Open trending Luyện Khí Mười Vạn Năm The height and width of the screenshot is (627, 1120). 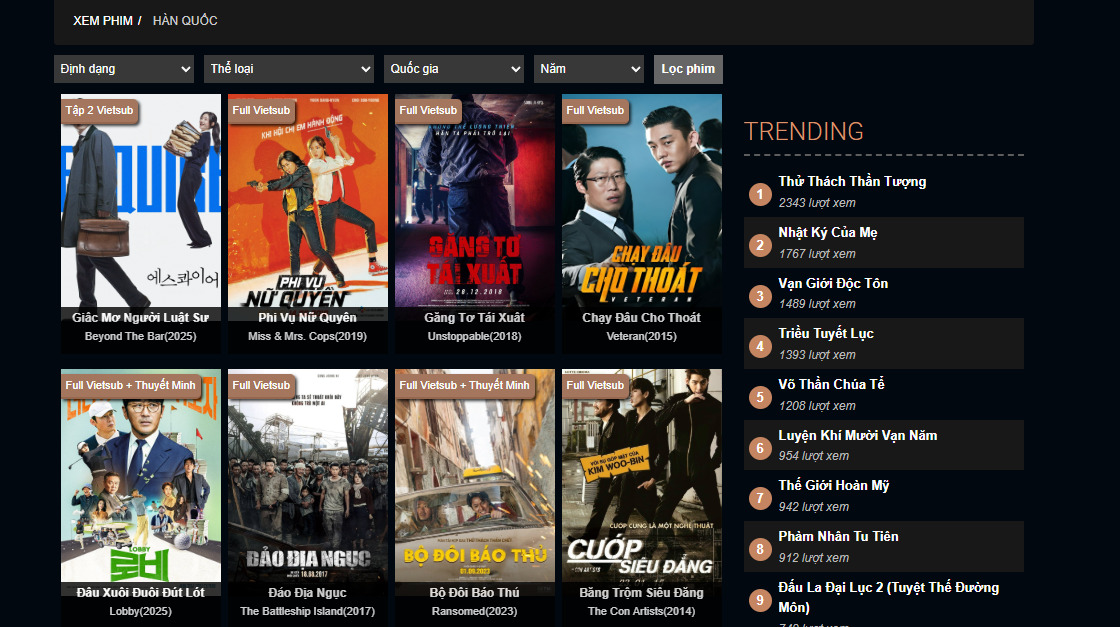858,436
